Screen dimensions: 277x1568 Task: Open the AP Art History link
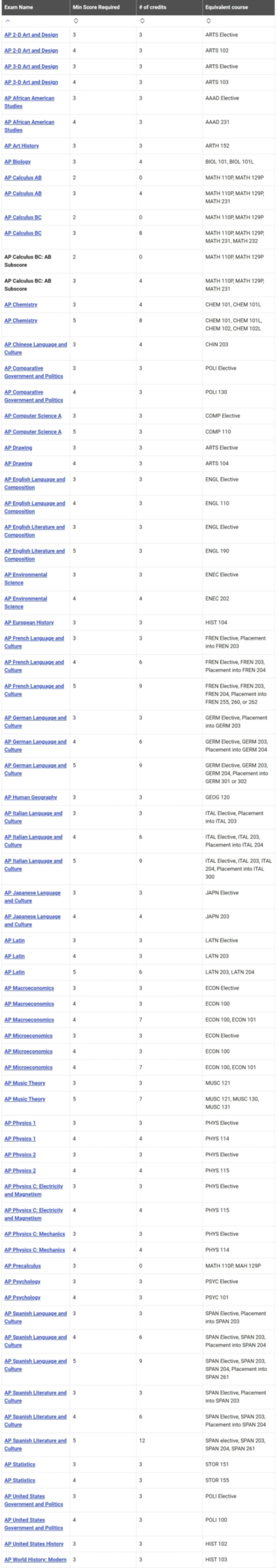point(21,146)
